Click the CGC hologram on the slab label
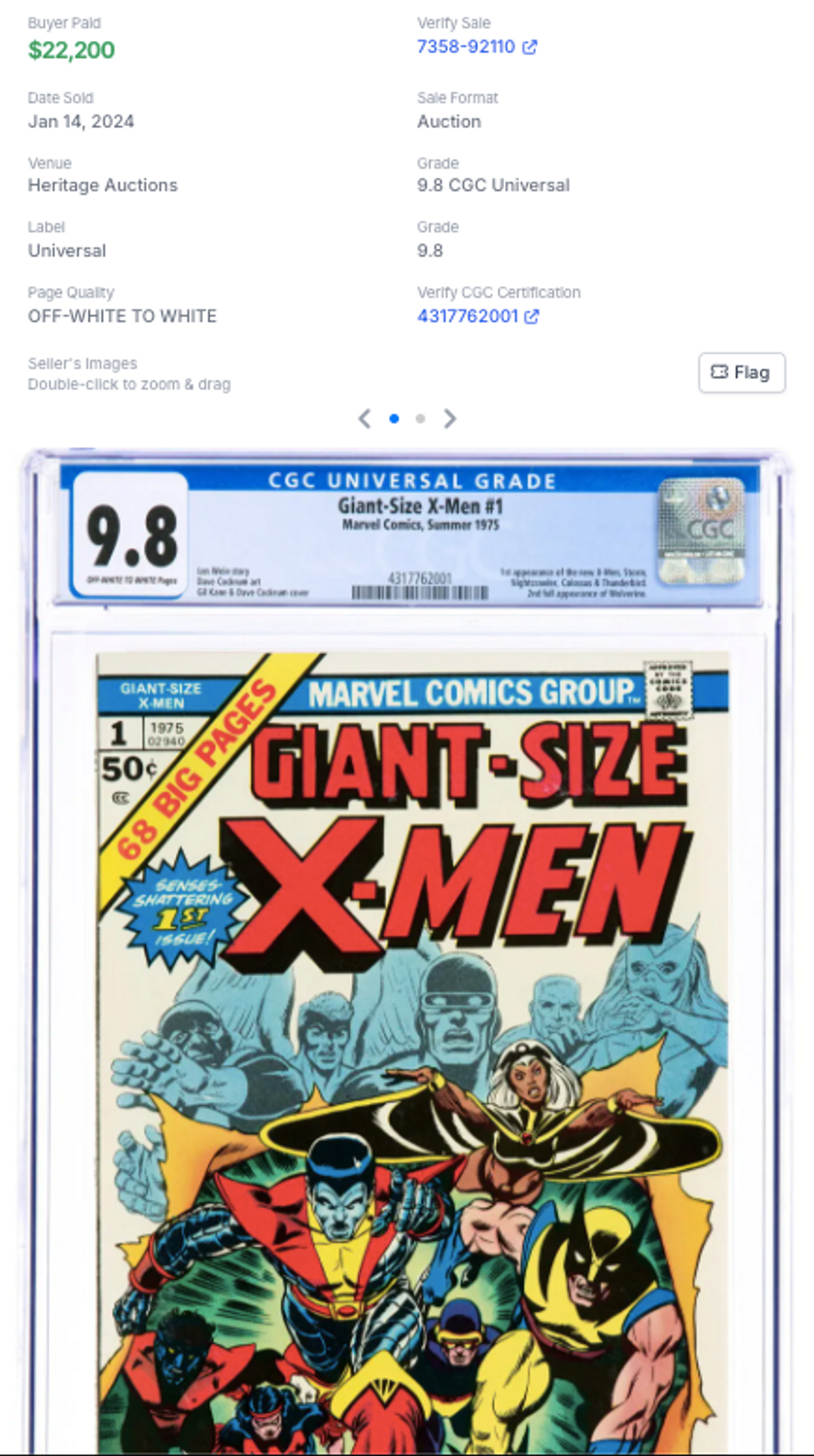The height and width of the screenshot is (1456, 814). 701,530
